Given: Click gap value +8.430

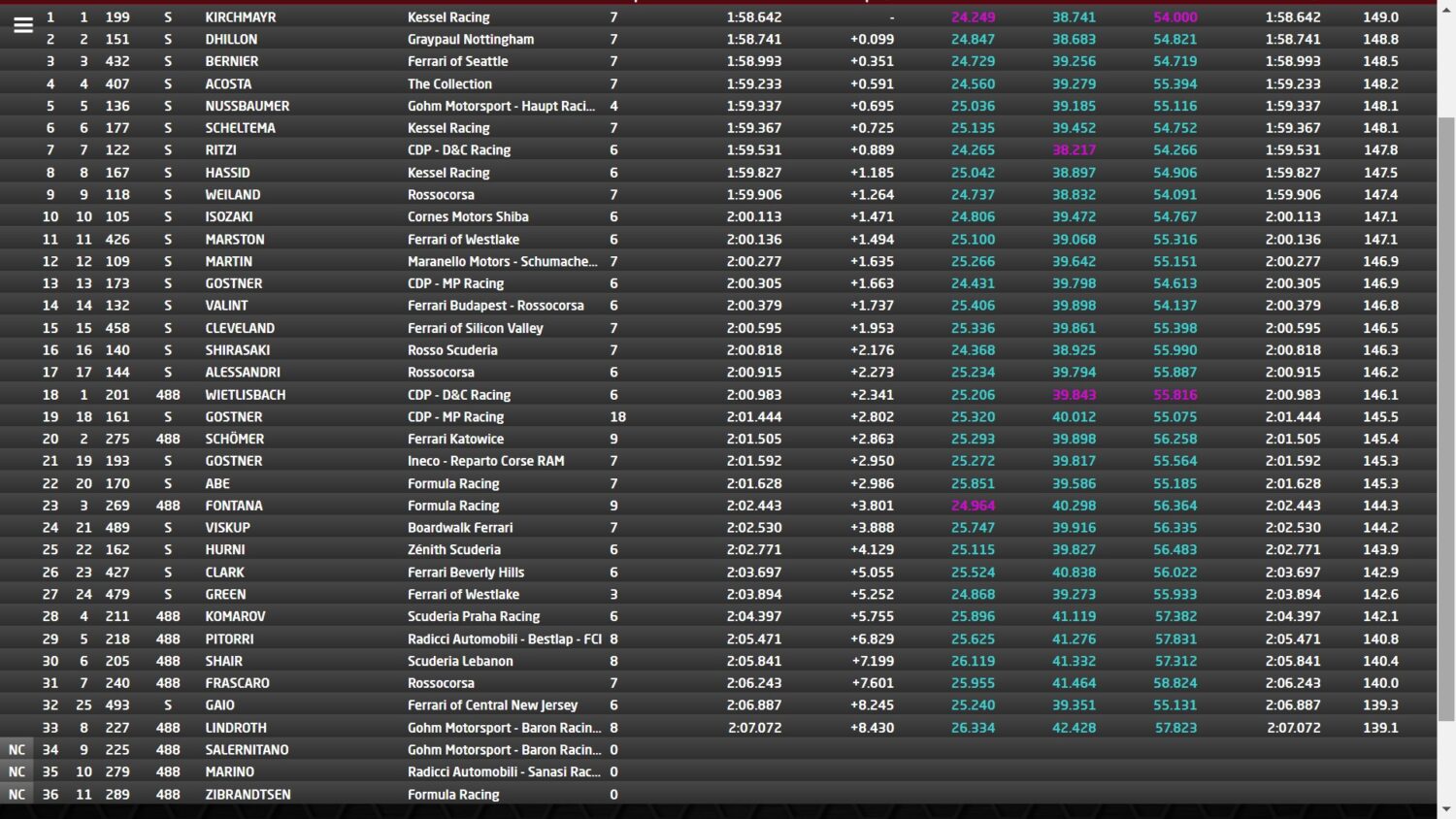Looking at the screenshot, I should pyautogui.click(x=872, y=728).
